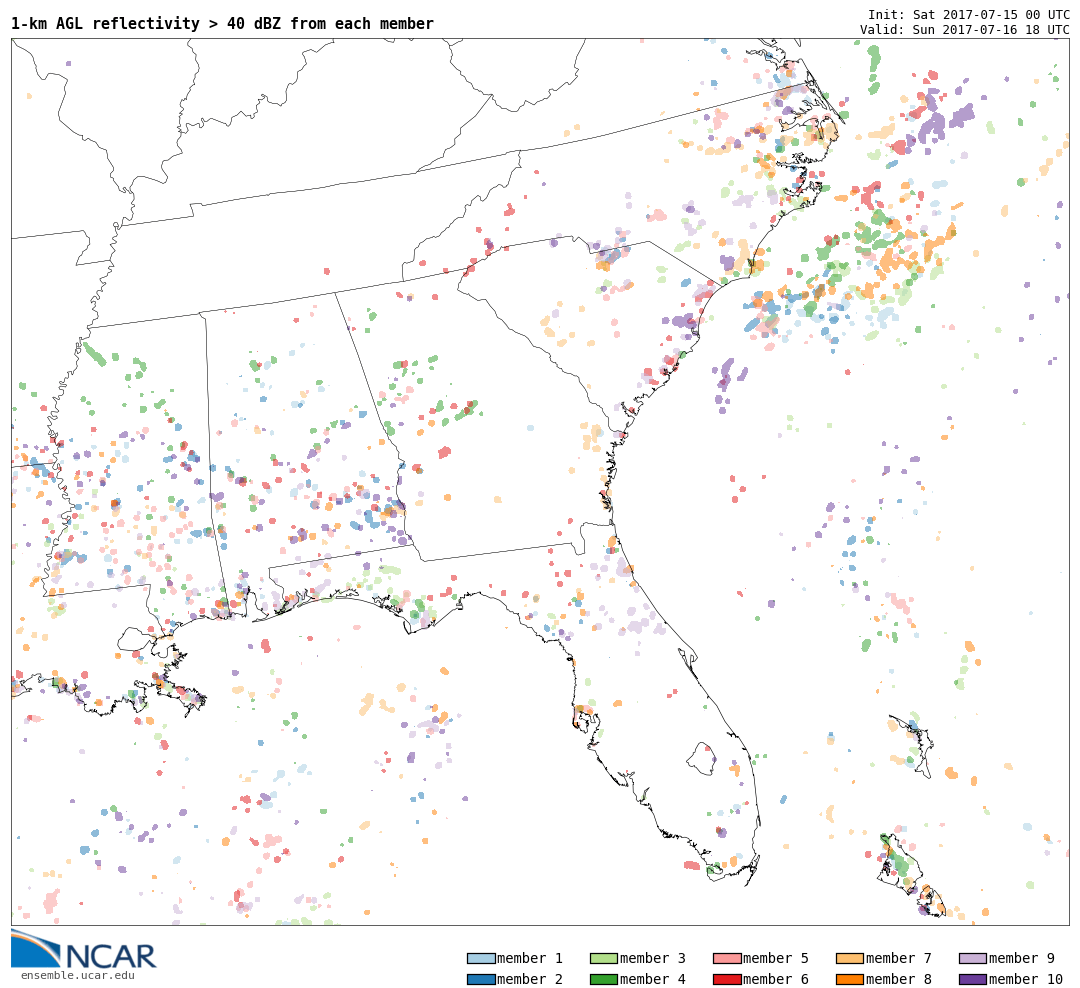1080x988 pixels.
Task: Select the 'member 1' legend label
Action: (x=530, y=958)
